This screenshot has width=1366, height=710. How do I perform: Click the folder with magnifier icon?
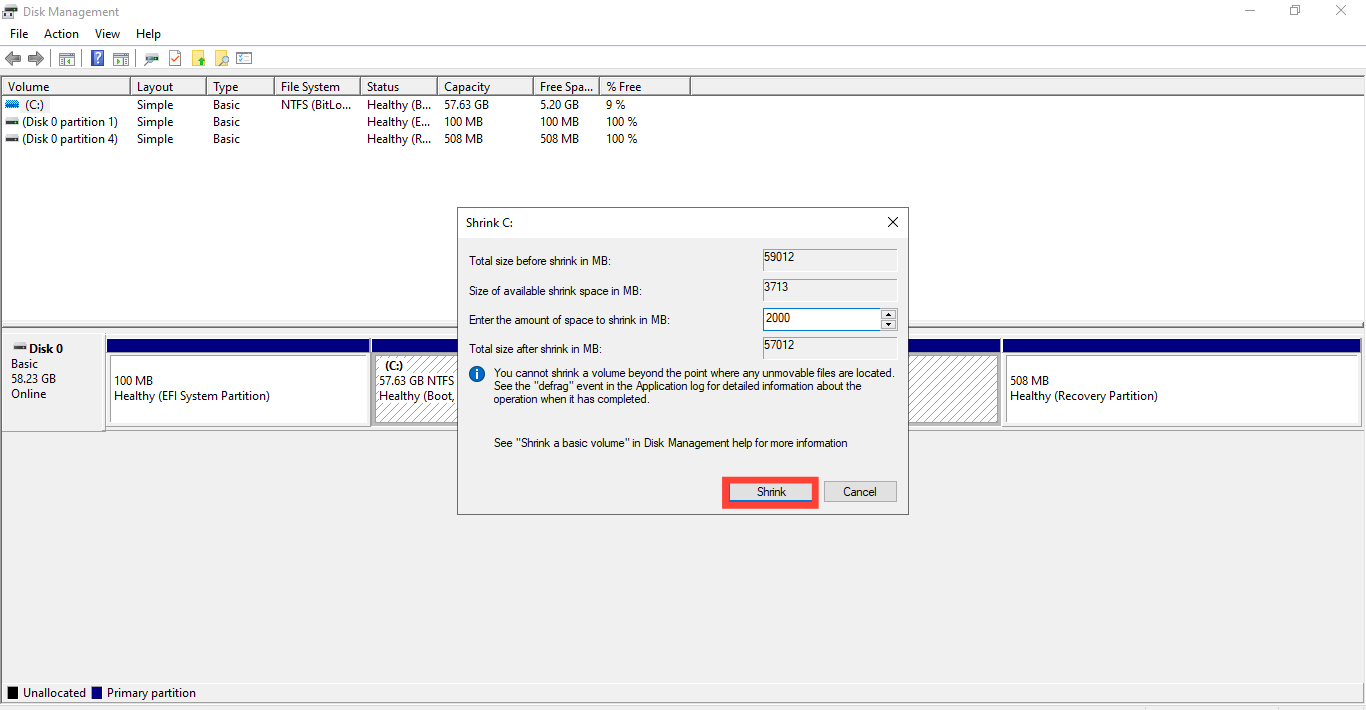pyautogui.click(x=221, y=59)
